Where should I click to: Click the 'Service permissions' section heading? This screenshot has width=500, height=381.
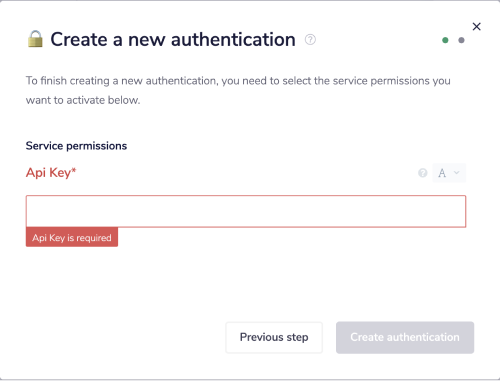click(76, 146)
